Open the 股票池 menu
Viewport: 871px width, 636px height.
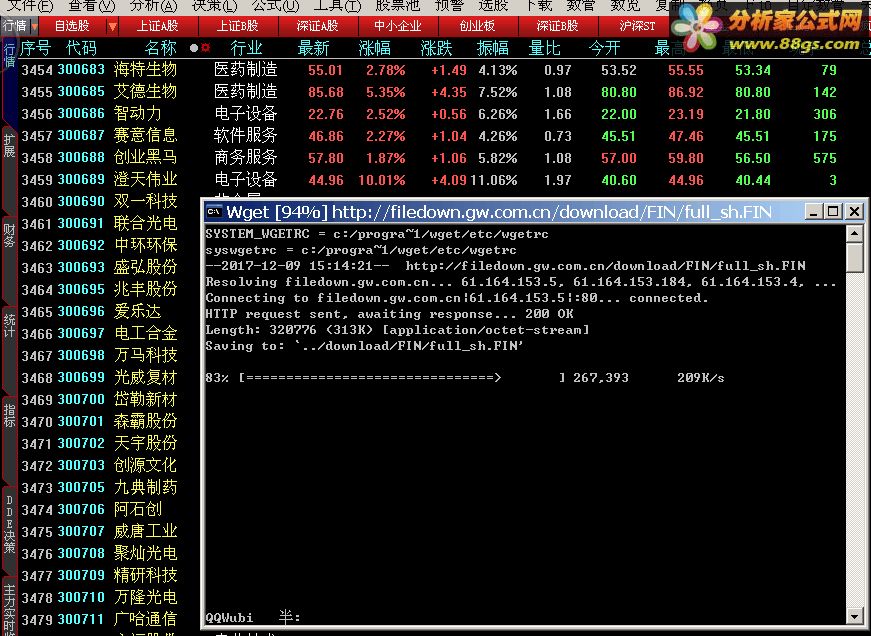tap(397, 6)
